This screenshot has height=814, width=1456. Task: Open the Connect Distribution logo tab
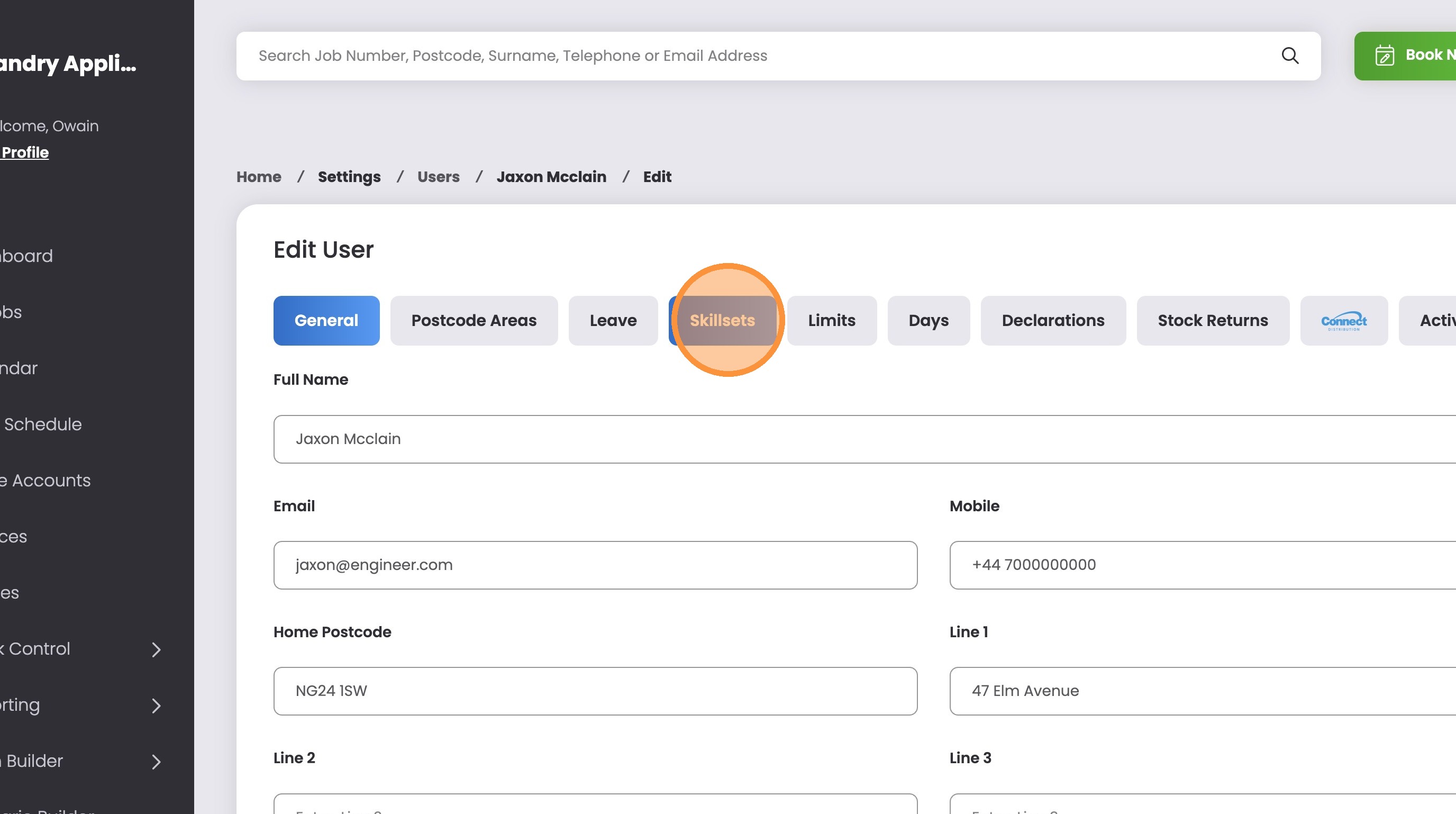click(1343, 321)
